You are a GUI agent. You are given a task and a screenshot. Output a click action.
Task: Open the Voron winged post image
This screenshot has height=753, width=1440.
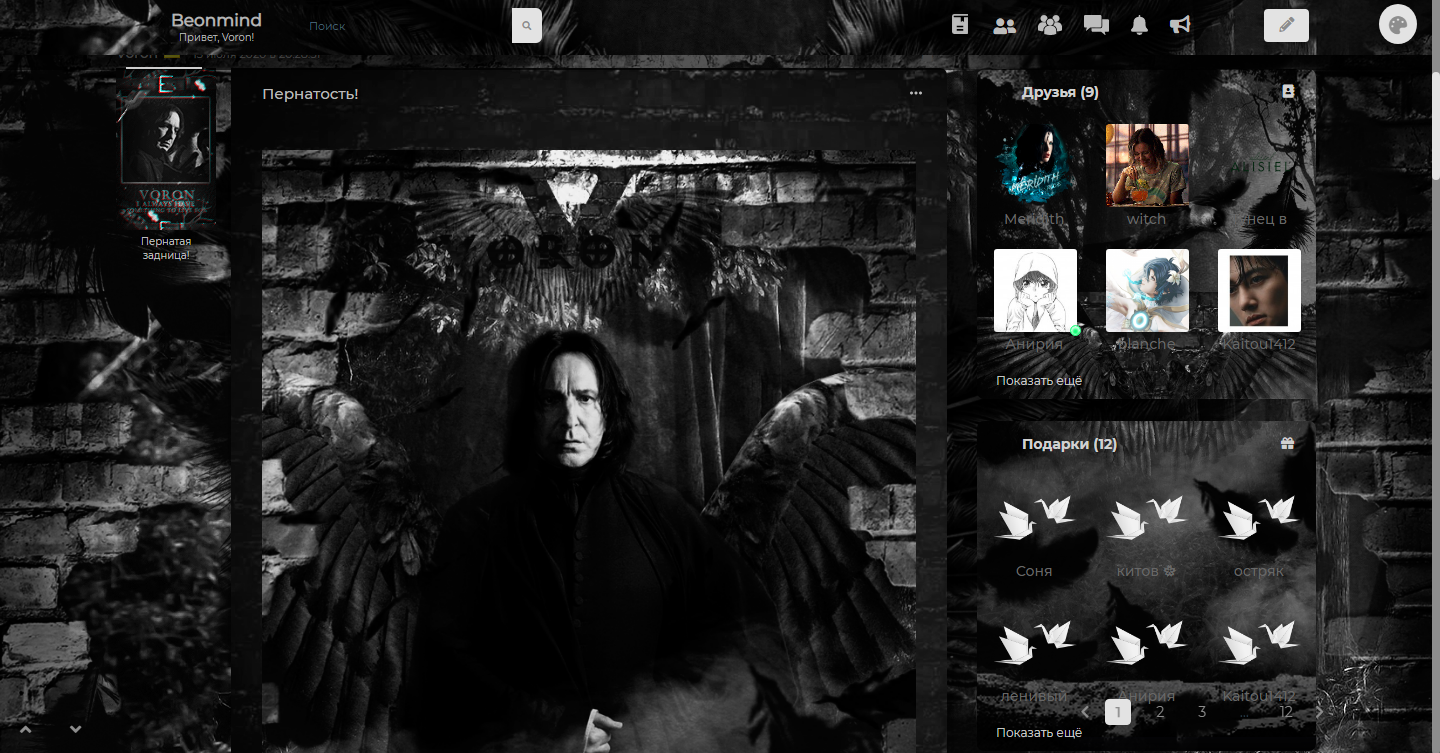click(x=589, y=451)
